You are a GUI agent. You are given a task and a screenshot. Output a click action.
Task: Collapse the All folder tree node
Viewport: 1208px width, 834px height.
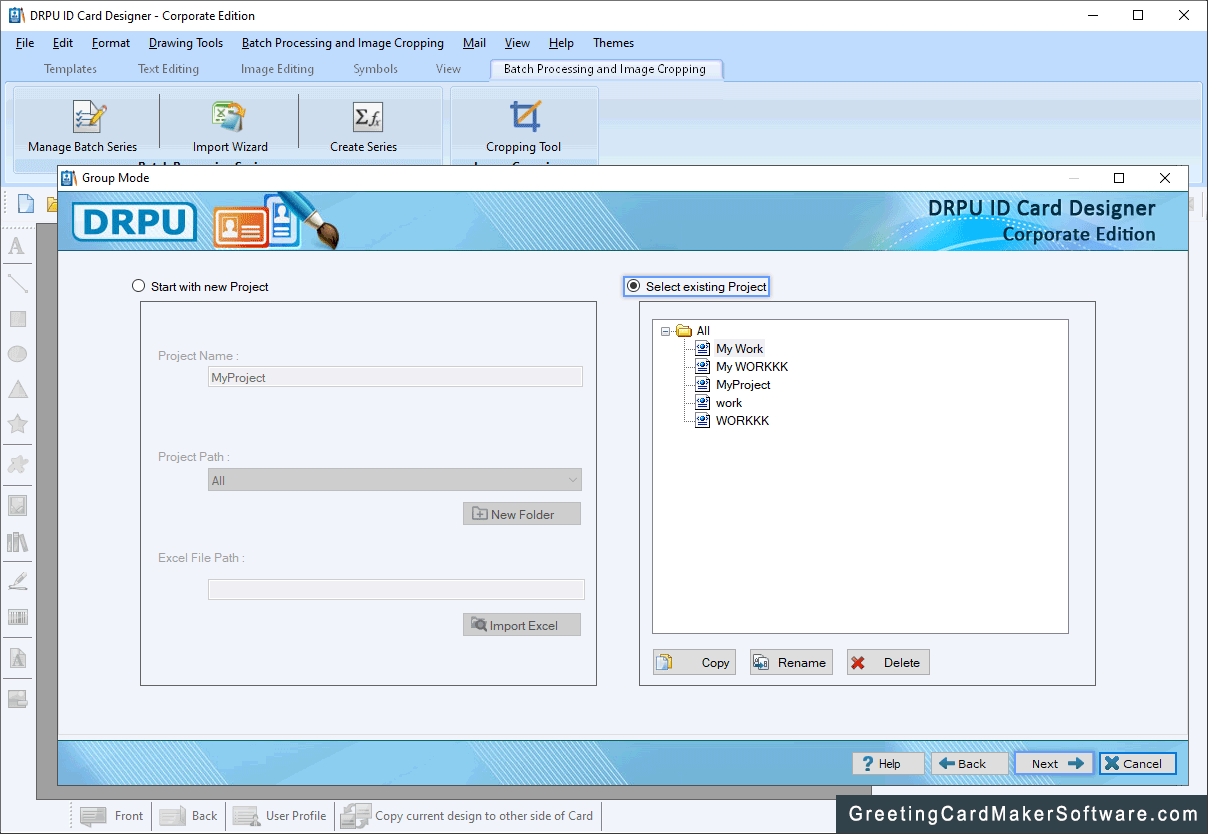point(666,331)
